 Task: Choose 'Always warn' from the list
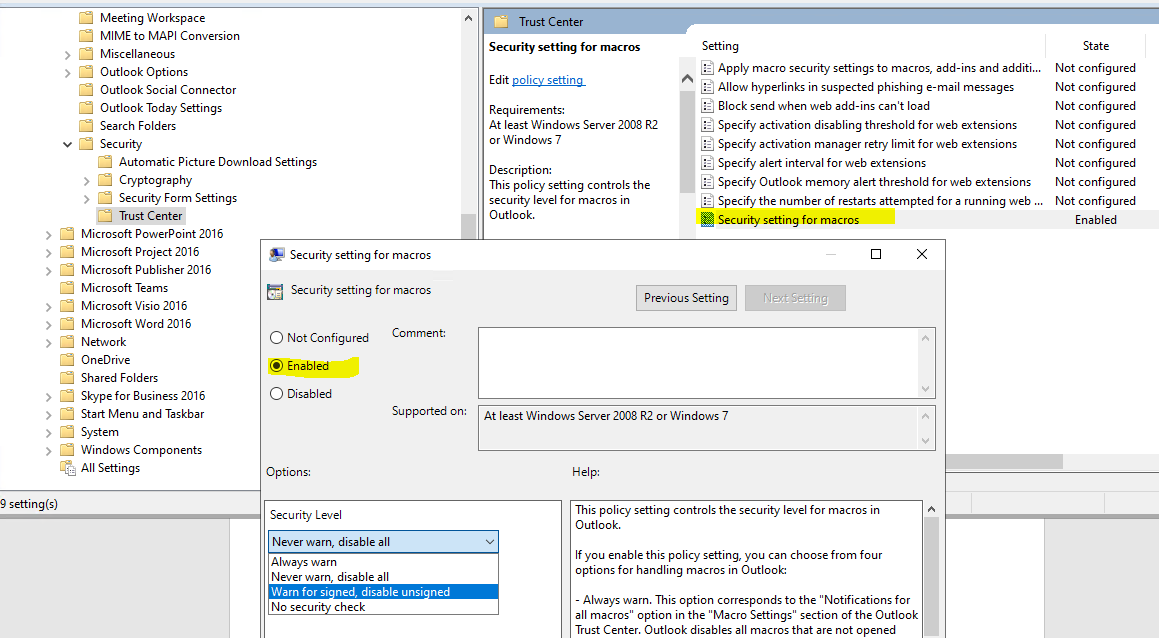coord(384,562)
